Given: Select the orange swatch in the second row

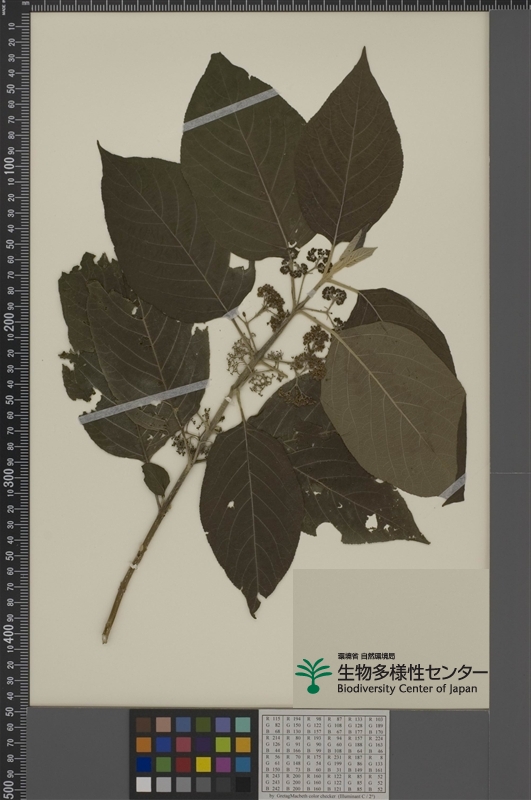Looking at the screenshot, I should 143,744.
